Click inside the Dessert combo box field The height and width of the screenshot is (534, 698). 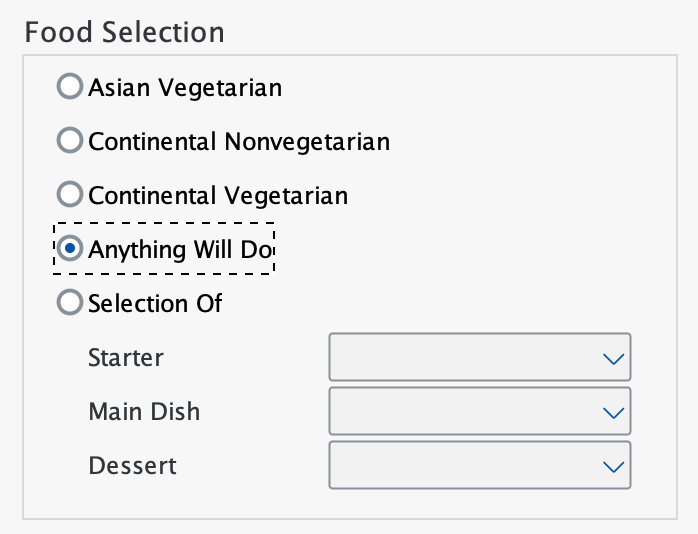click(460, 466)
